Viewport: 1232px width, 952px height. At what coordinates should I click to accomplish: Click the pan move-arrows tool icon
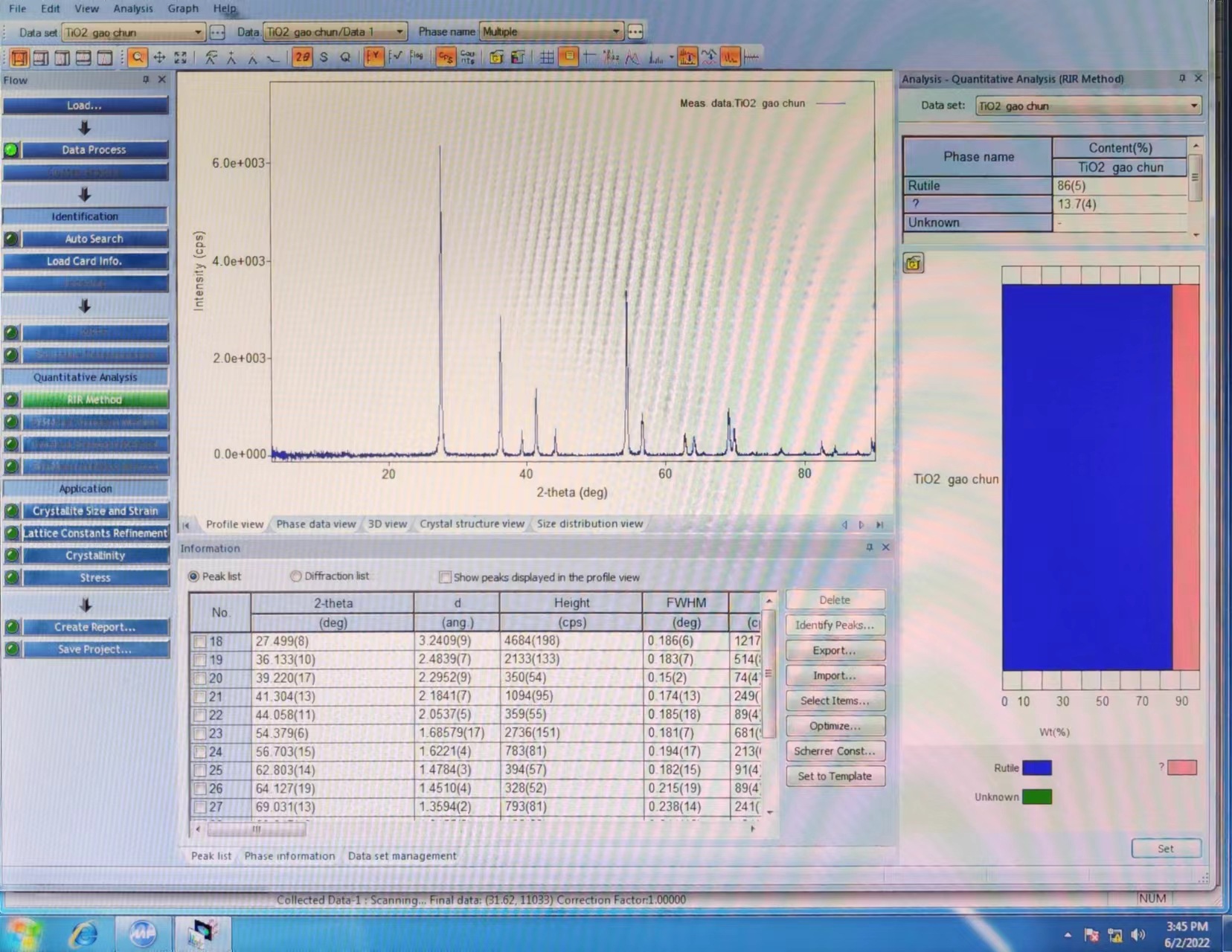(x=159, y=57)
